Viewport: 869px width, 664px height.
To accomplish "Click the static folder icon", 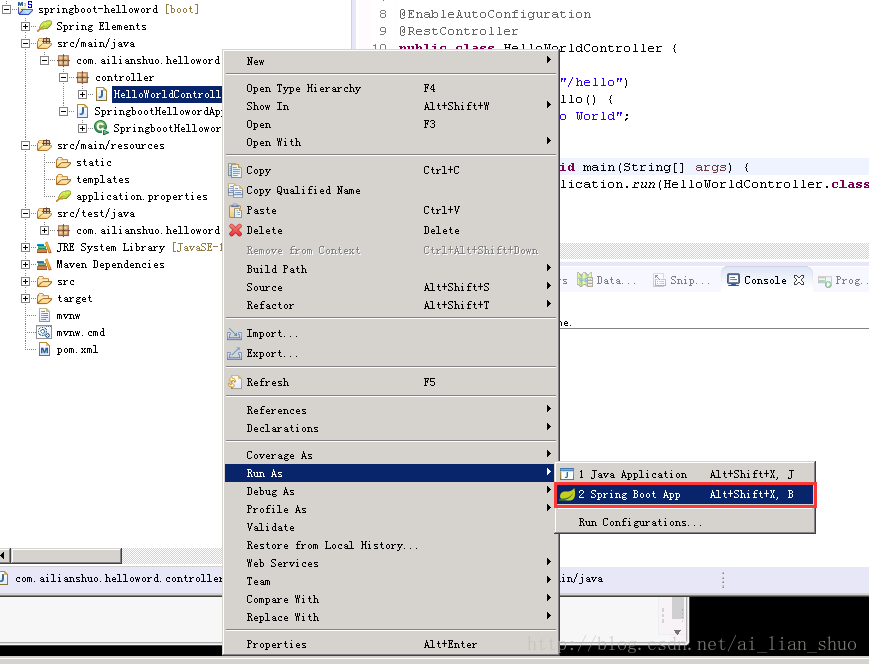I will point(64,162).
